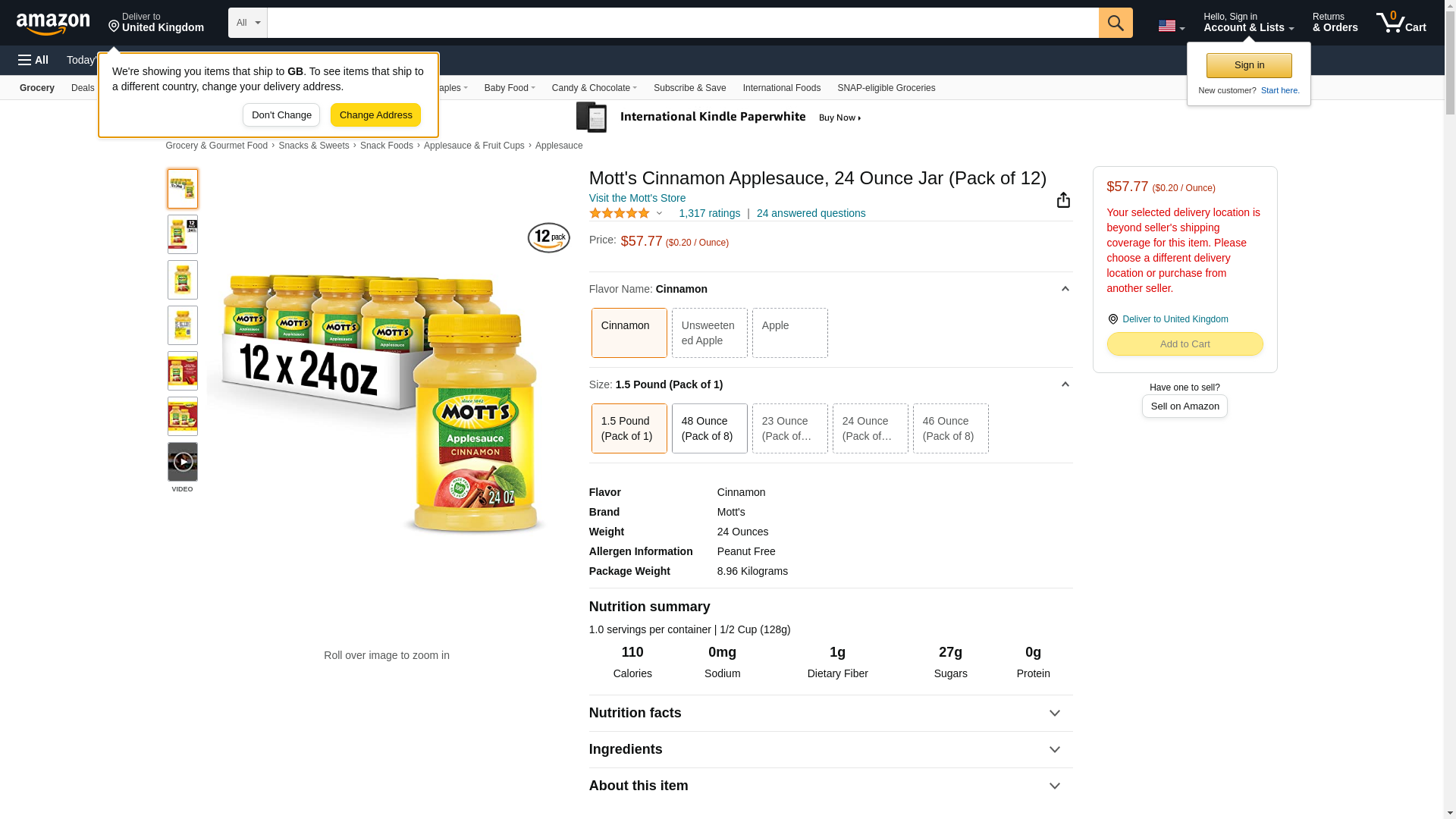The height and width of the screenshot is (819, 1456).
Task: Select the Cinnamon flavor option
Action: click(629, 333)
